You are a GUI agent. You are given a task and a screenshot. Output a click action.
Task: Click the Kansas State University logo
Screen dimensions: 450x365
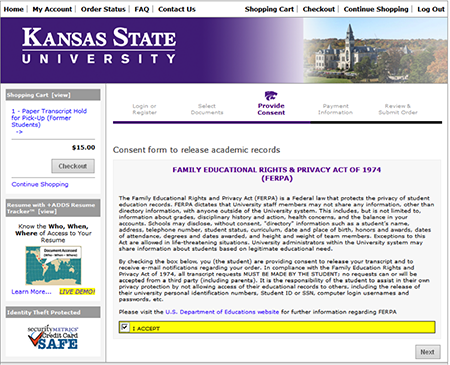99,46
